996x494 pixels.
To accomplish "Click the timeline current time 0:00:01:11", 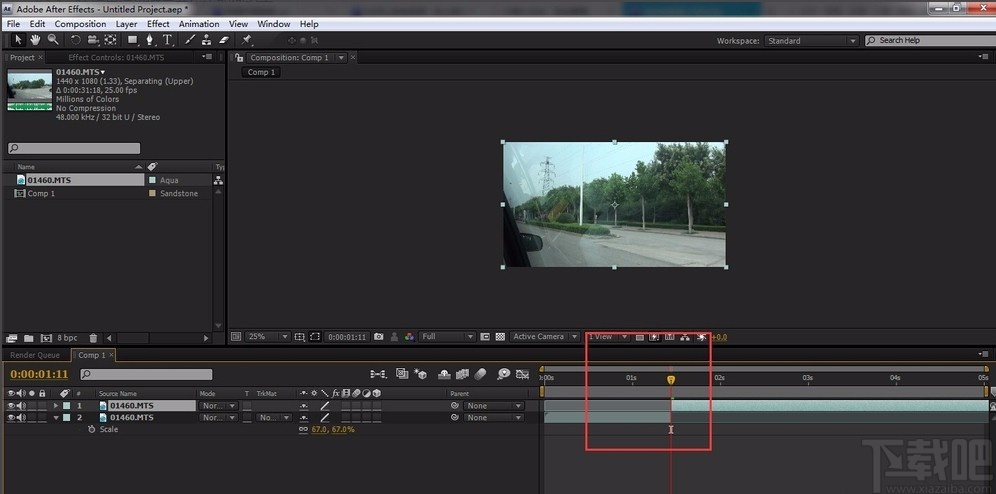I will 39,374.
